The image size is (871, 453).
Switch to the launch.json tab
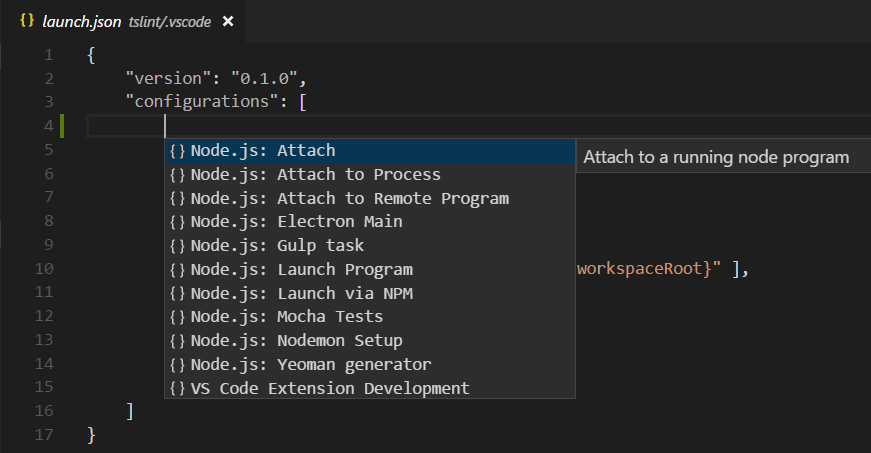76,21
